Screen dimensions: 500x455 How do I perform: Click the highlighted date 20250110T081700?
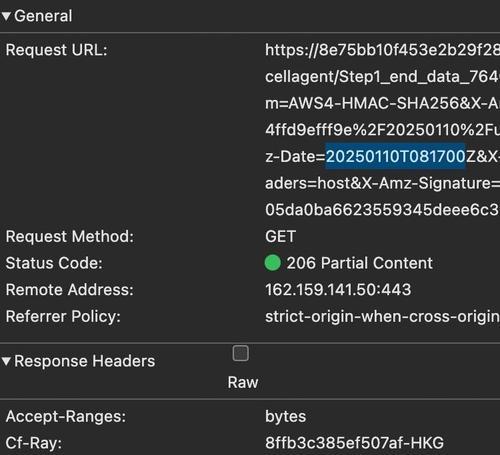(x=395, y=156)
